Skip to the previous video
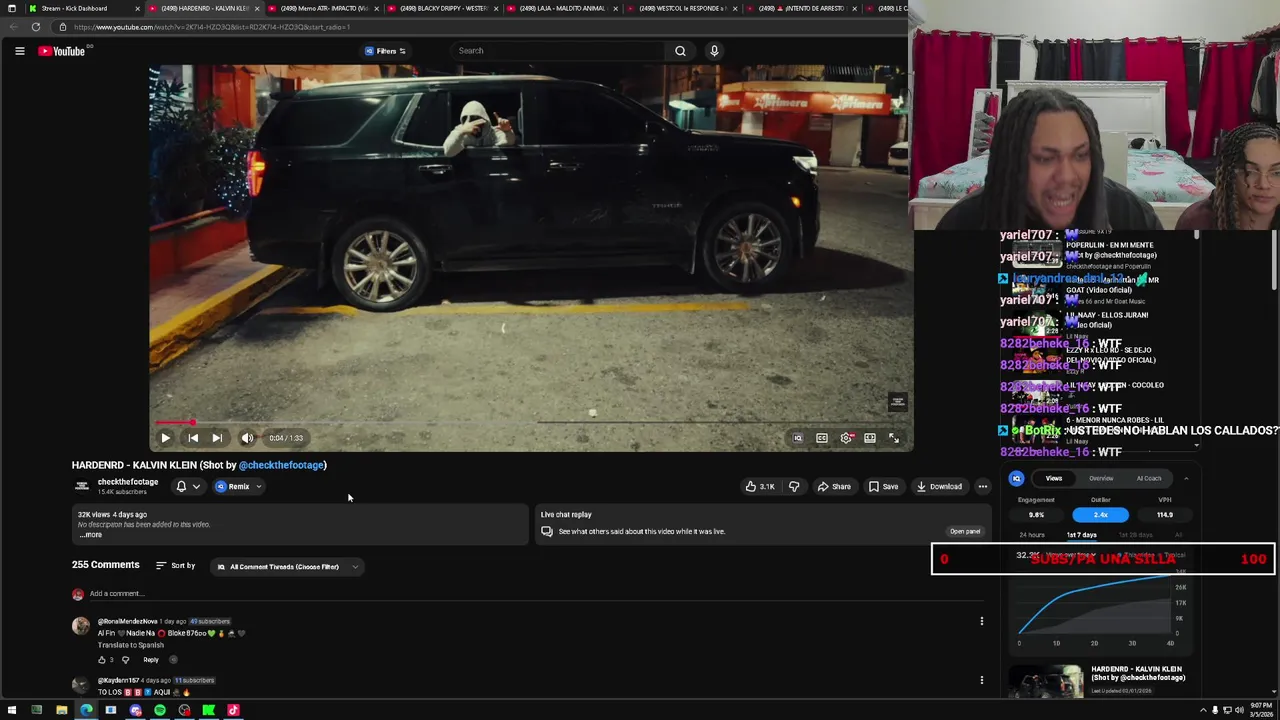This screenshot has width=1280, height=720. 193,438
